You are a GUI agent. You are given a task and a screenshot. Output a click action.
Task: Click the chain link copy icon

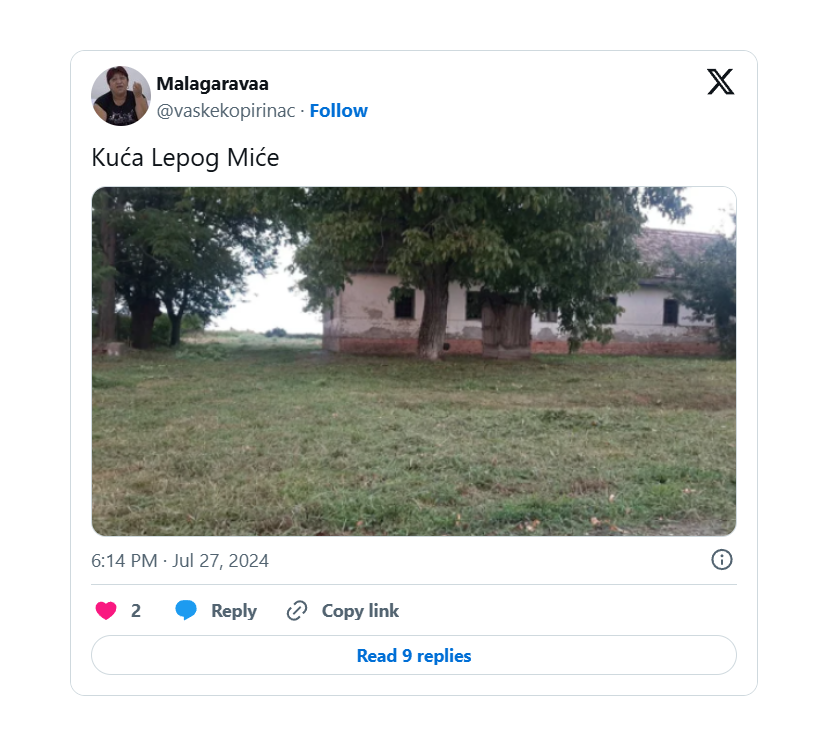coord(296,611)
